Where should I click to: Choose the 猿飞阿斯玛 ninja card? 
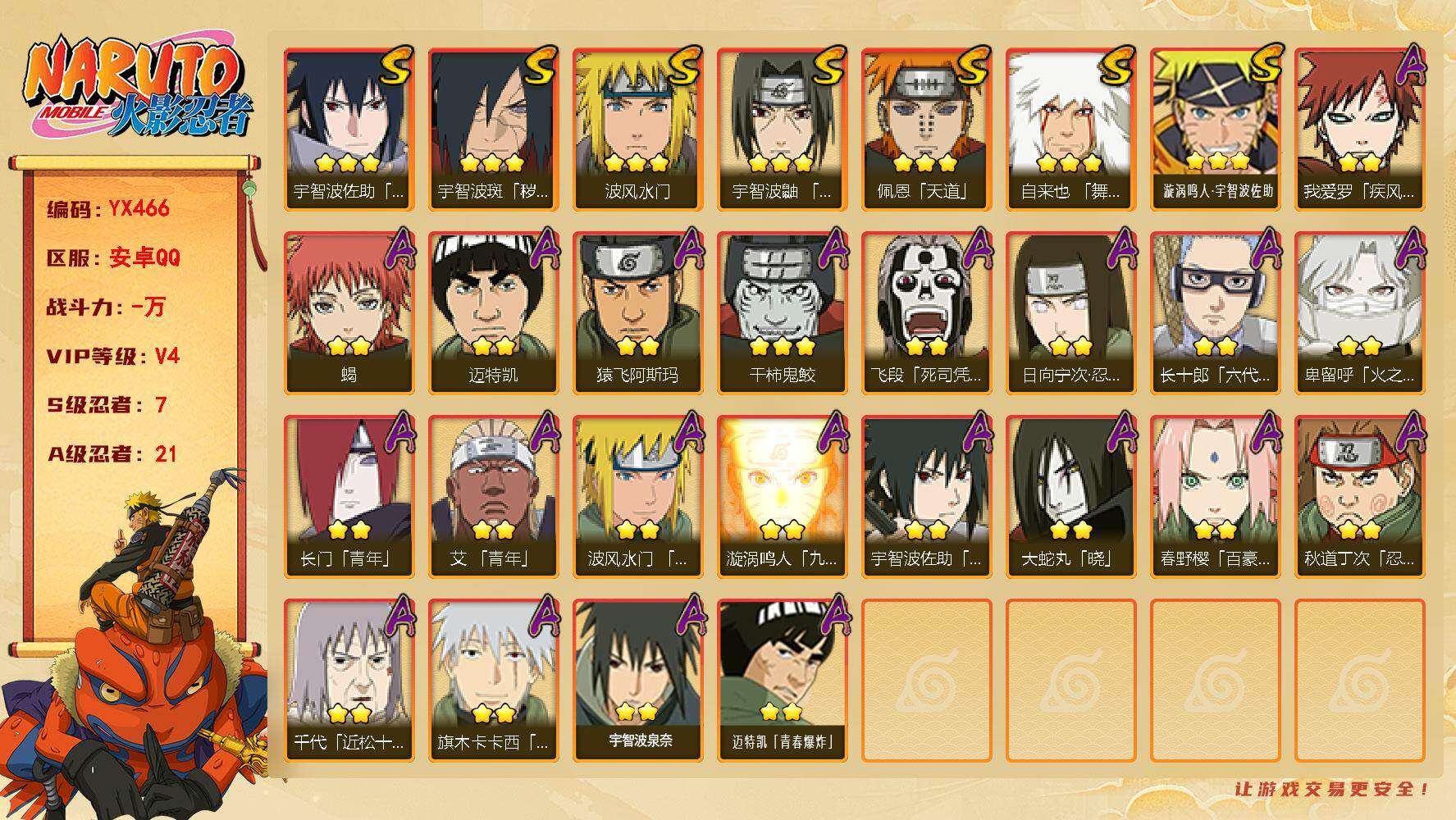click(x=637, y=313)
